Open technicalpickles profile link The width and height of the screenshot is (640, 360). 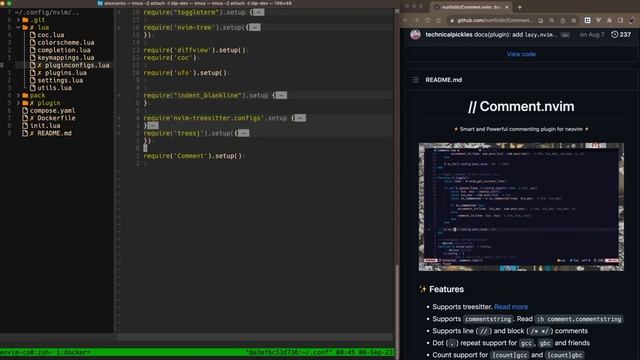coord(449,35)
